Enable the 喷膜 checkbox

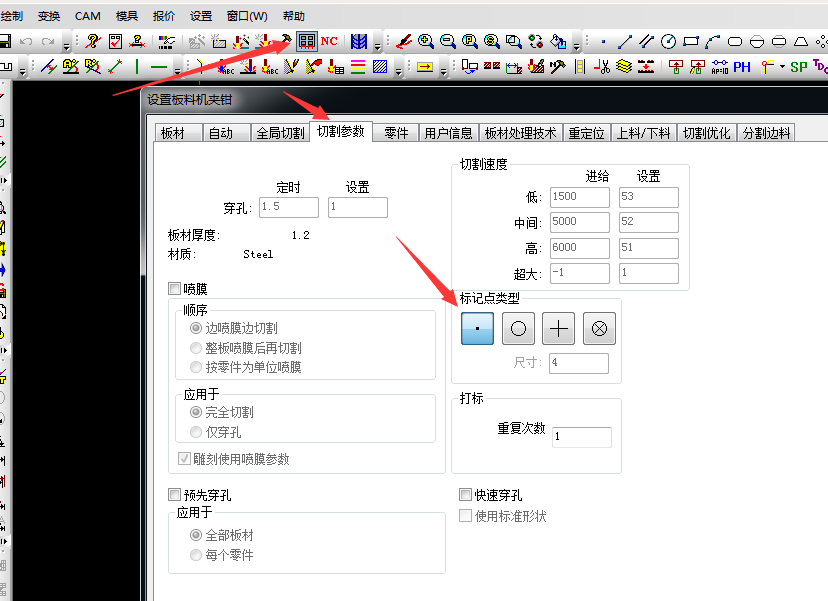pyautogui.click(x=175, y=289)
